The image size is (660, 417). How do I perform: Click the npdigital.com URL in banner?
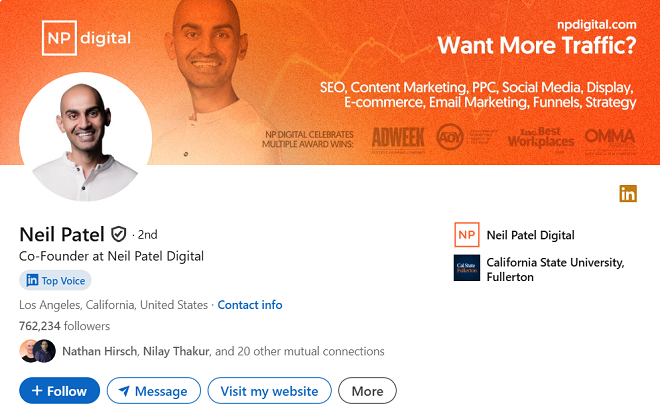tap(595, 22)
